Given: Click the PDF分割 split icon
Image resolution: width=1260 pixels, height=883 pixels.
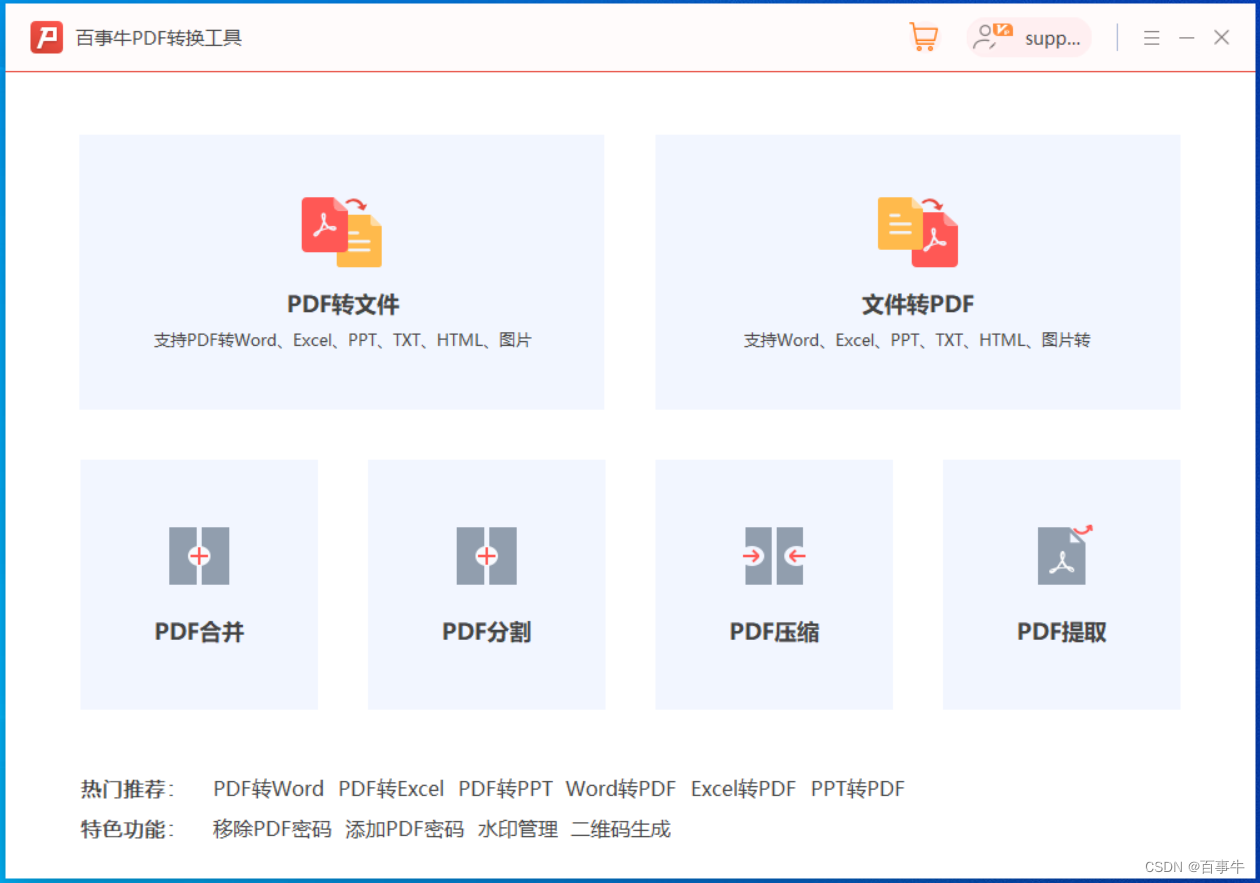Looking at the screenshot, I should coord(487,556).
